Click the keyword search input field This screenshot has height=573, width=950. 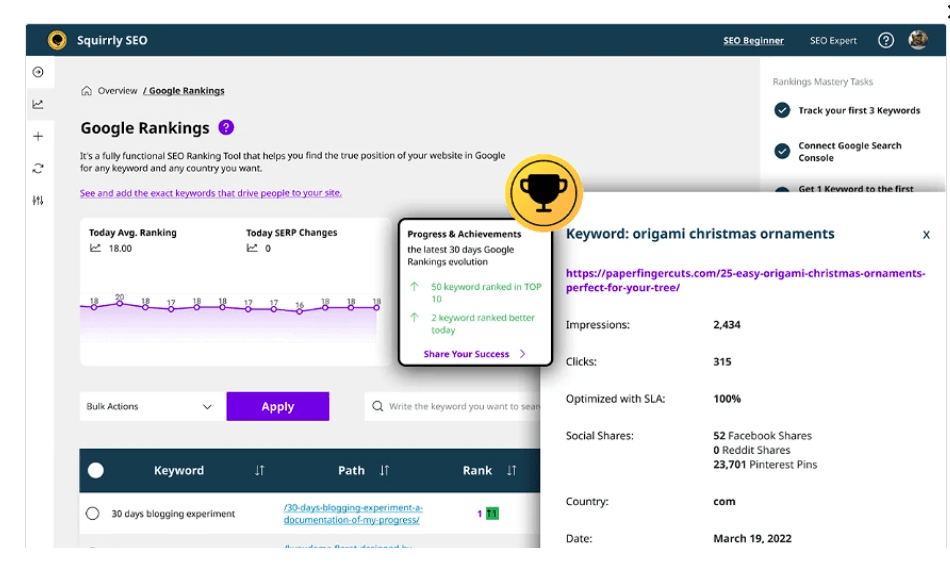click(453, 406)
